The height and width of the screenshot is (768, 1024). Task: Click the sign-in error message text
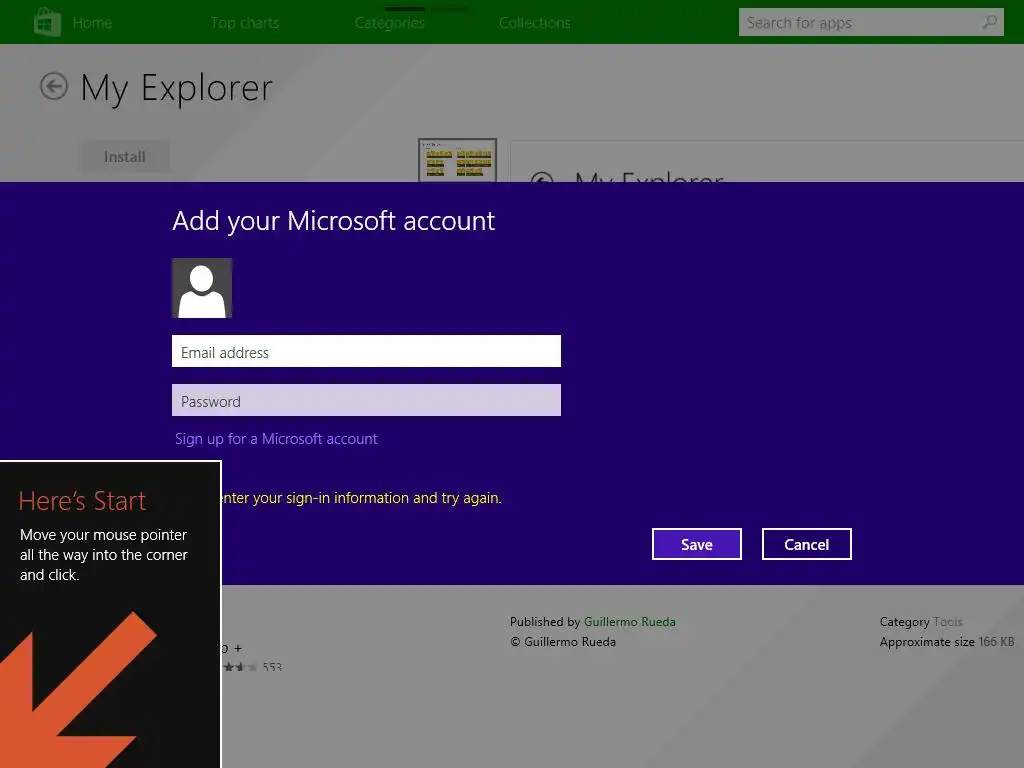click(x=362, y=498)
